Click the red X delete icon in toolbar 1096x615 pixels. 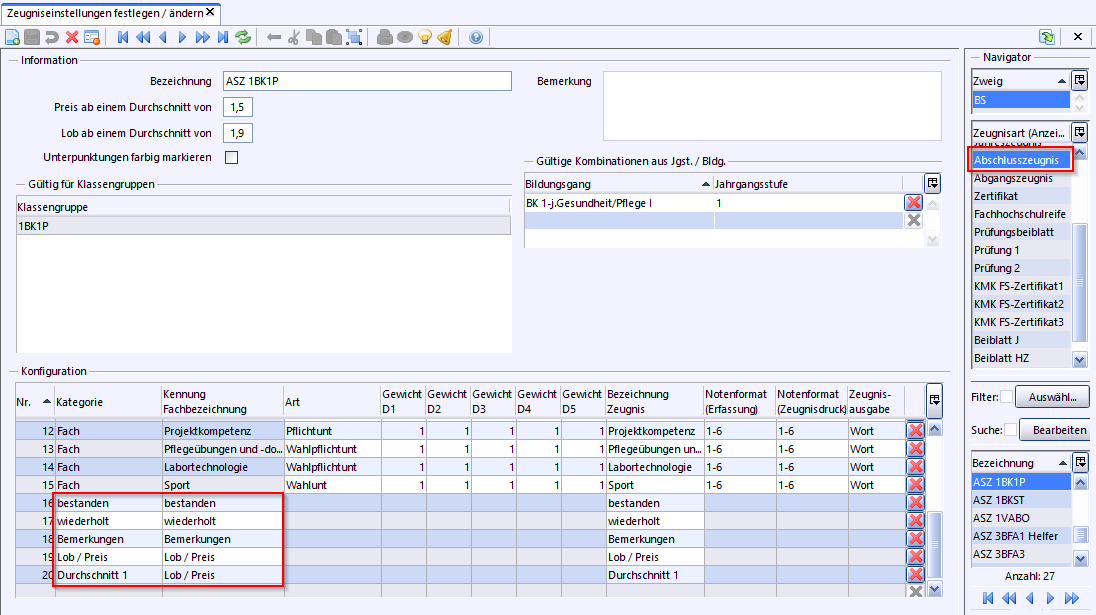72,37
